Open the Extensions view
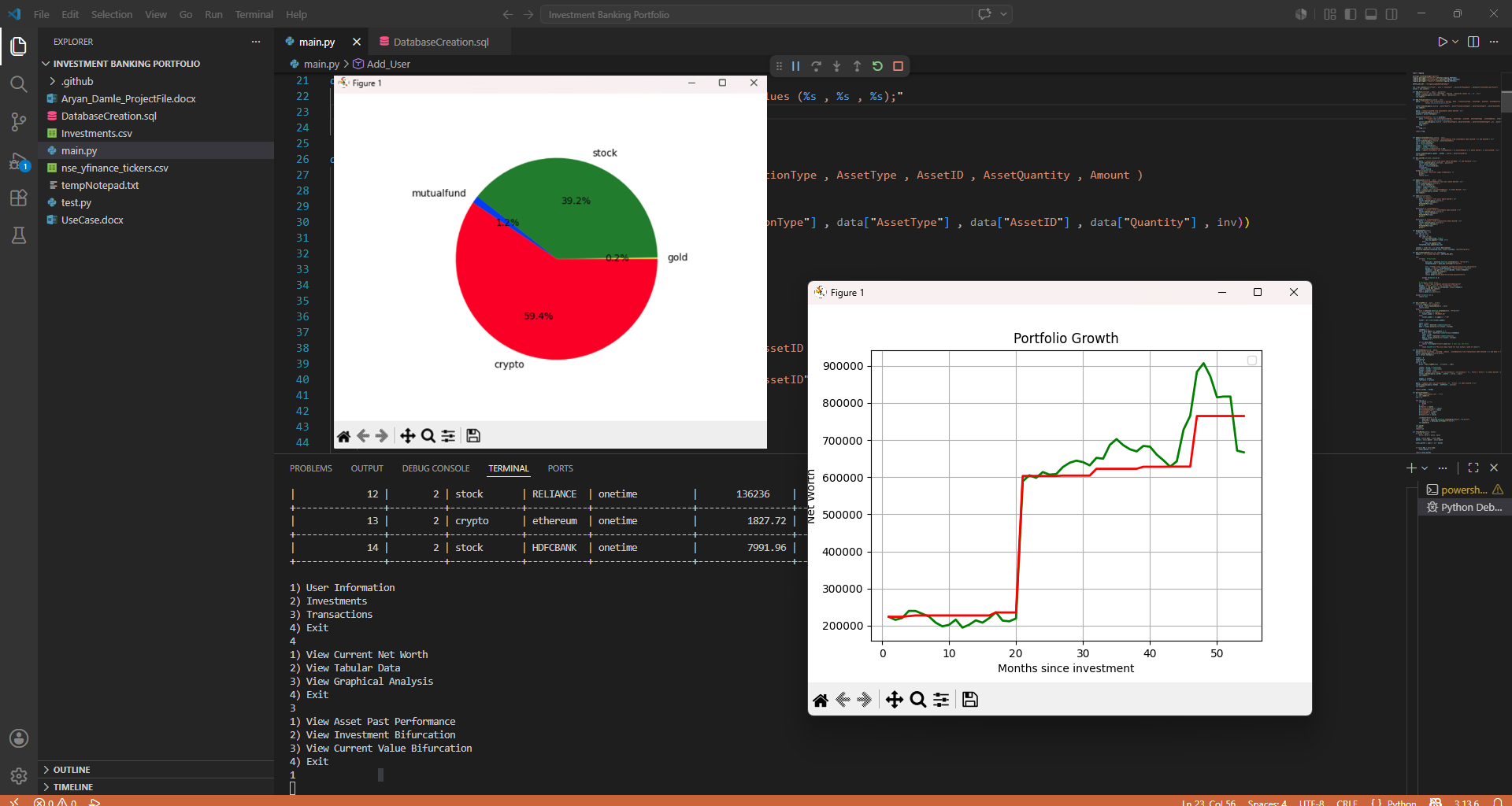 (x=19, y=198)
